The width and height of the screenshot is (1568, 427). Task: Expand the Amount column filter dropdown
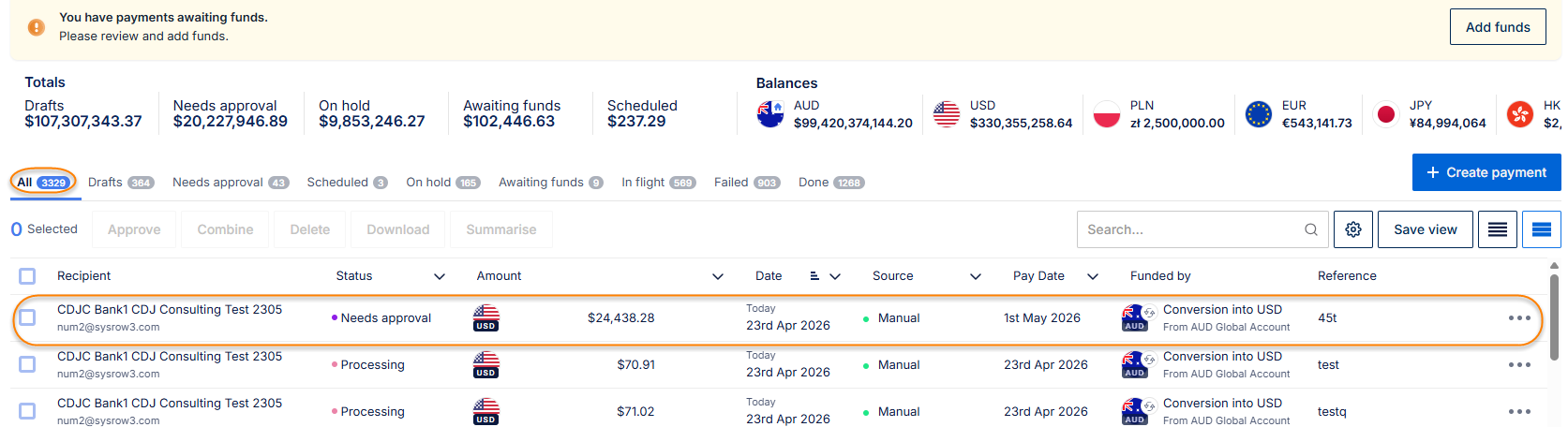click(718, 276)
